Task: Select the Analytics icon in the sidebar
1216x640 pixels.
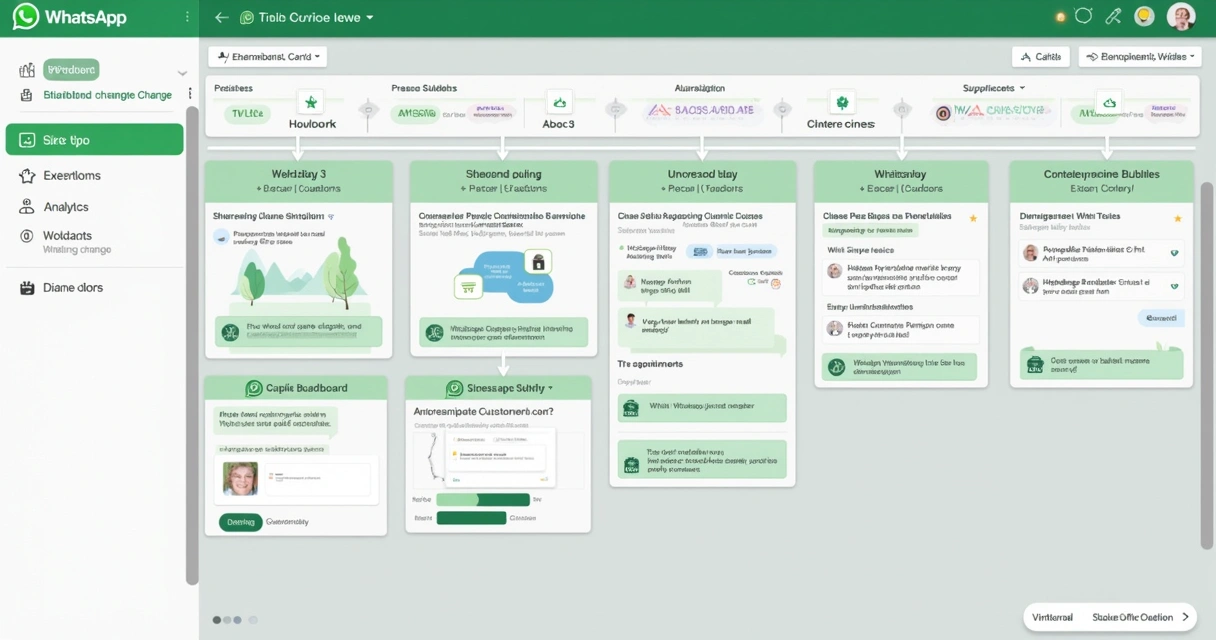Action: pos(28,208)
